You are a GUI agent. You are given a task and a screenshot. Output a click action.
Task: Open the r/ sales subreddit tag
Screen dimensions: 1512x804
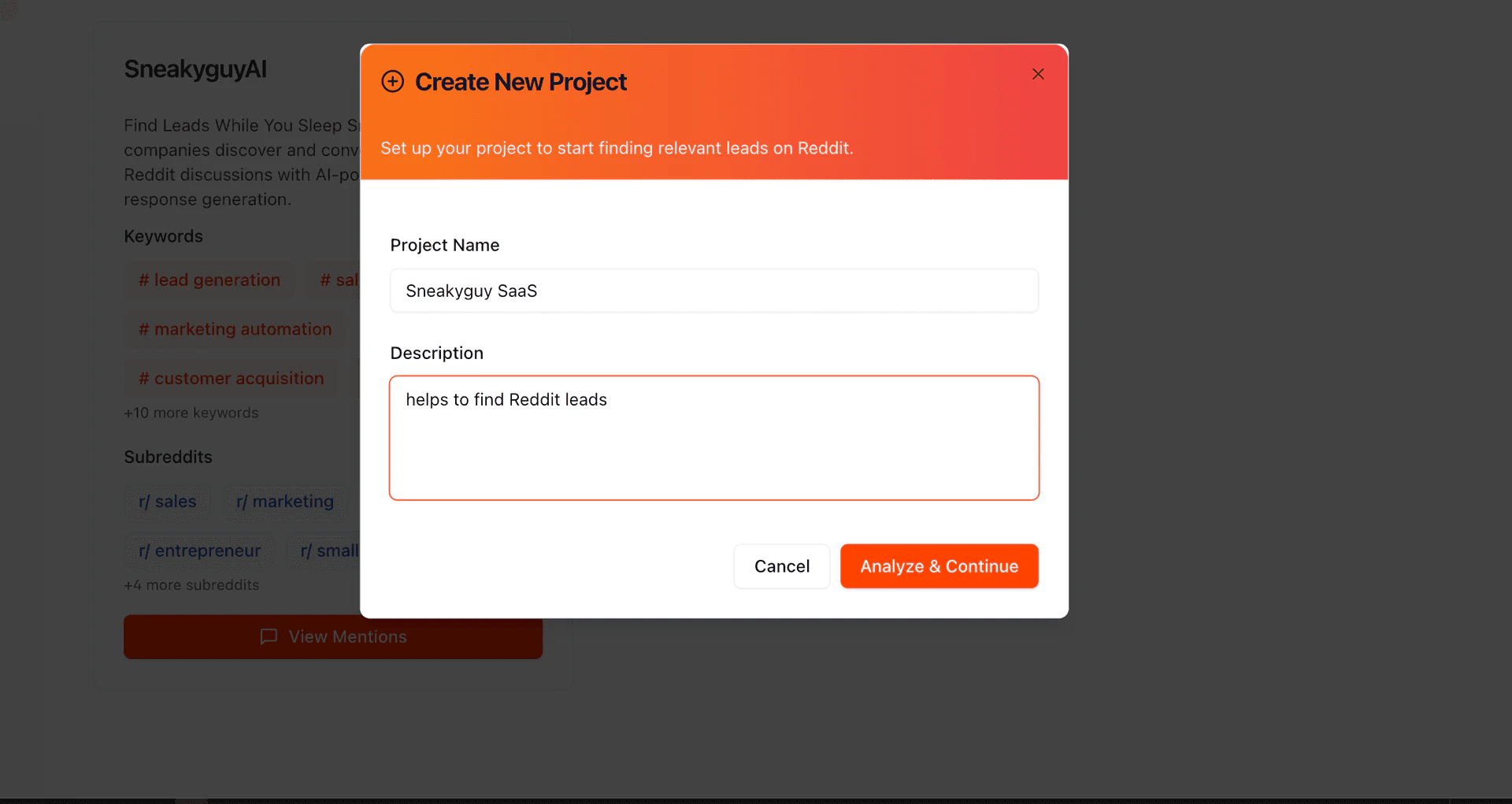168,502
